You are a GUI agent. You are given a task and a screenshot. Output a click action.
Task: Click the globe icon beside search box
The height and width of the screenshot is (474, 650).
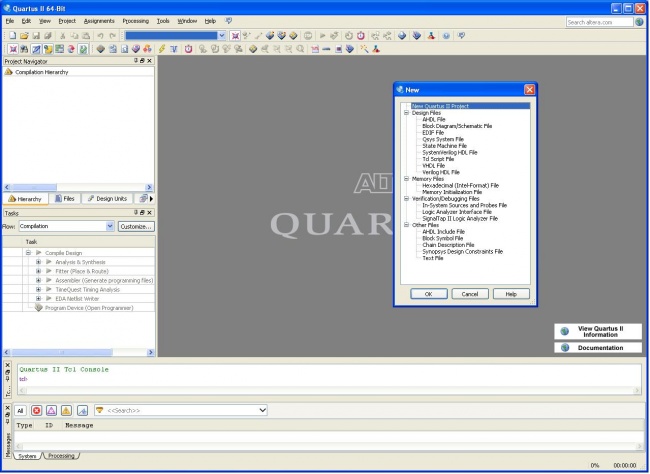(640, 21)
